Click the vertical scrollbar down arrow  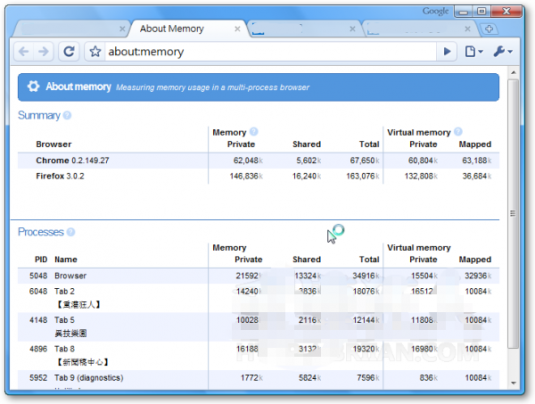[513, 383]
